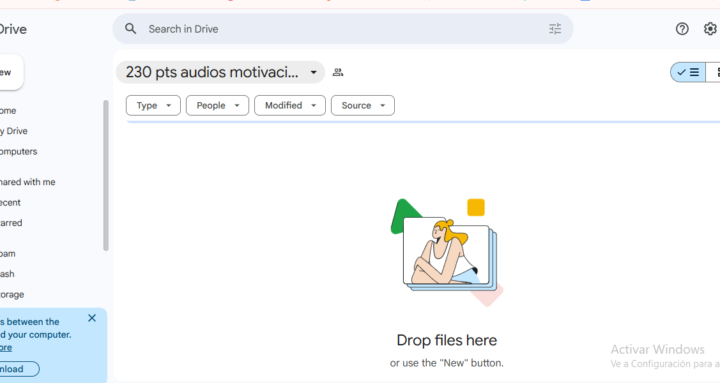Click the New button in sidebar

coord(10,73)
